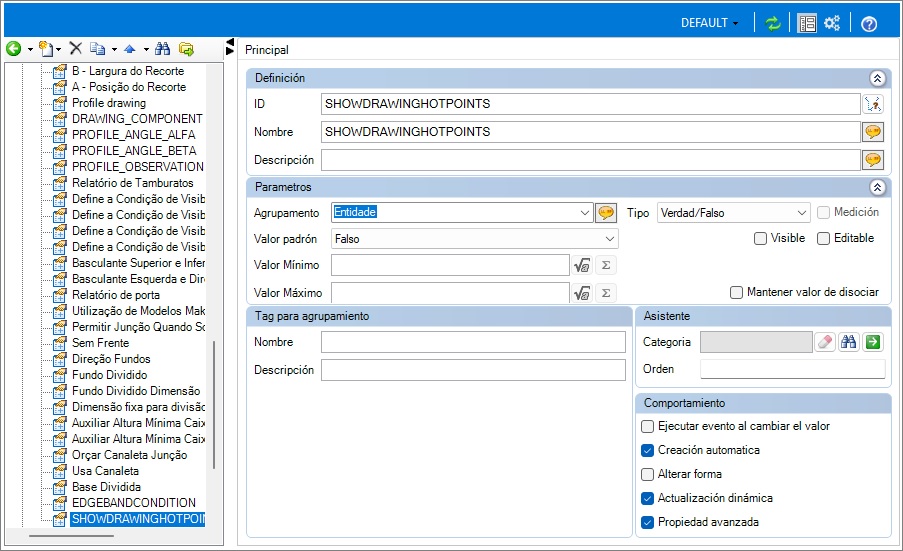The height and width of the screenshot is (551, 903).
Task: Open the Tipo Verdad/Falso dropdown
Action: click(x=802, y=213)
